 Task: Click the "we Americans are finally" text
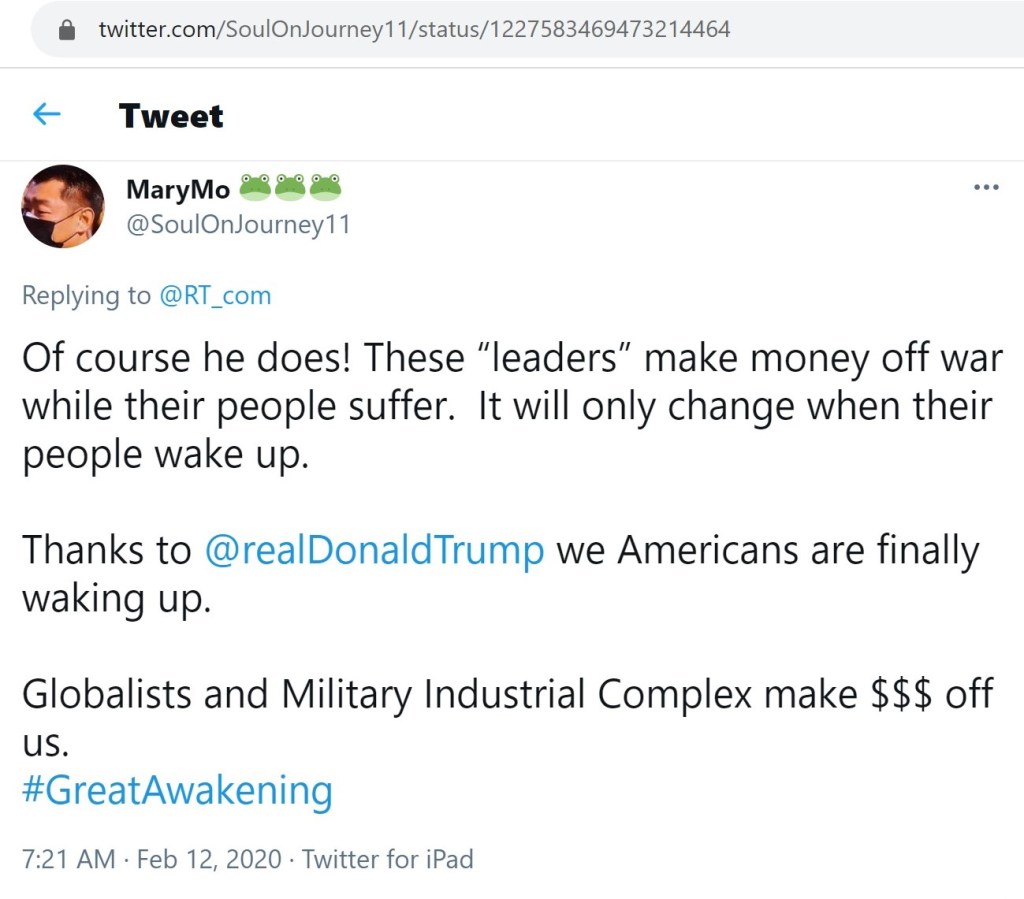(x=767, y=550)
